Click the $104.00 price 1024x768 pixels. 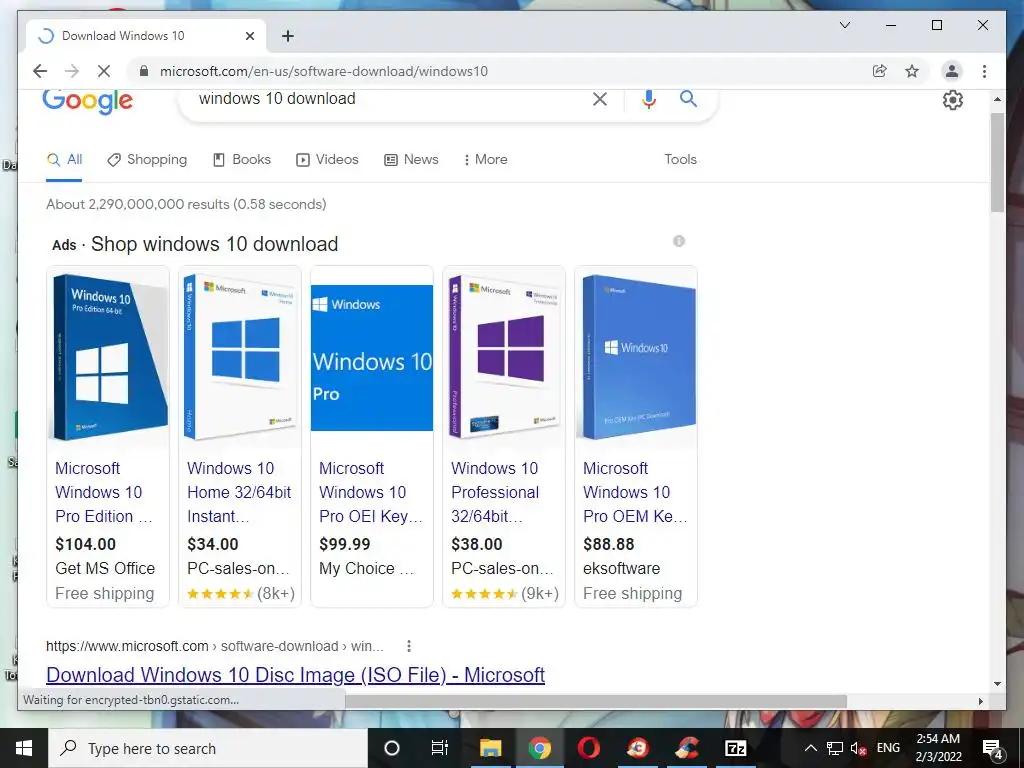tap(86, 544)
